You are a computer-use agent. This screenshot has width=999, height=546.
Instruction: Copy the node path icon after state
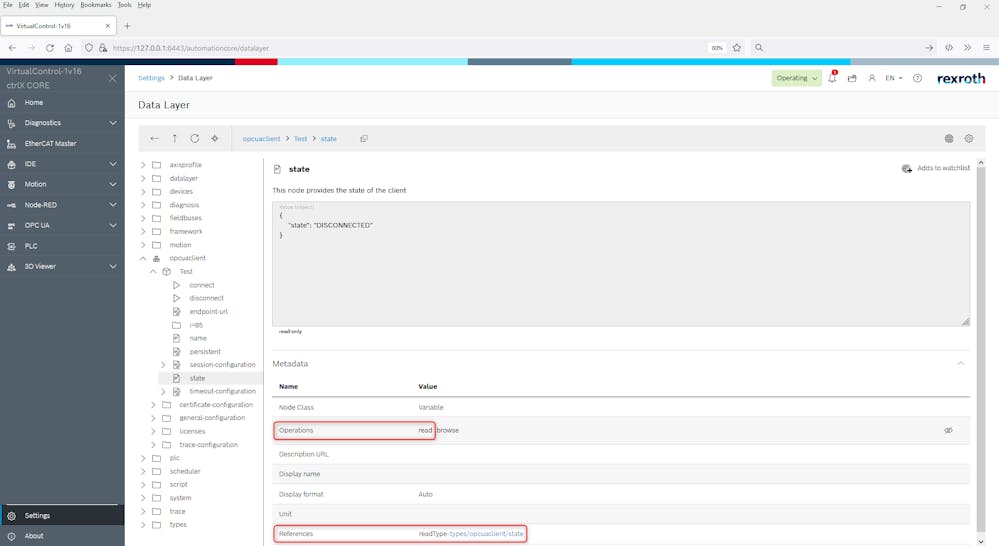coord(364,139)
